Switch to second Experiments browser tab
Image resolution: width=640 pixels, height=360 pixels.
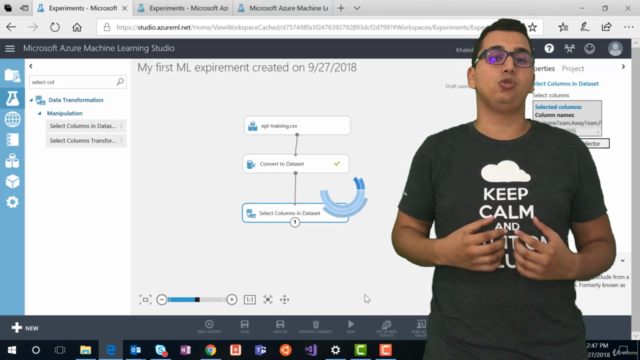tap(183, 8)
